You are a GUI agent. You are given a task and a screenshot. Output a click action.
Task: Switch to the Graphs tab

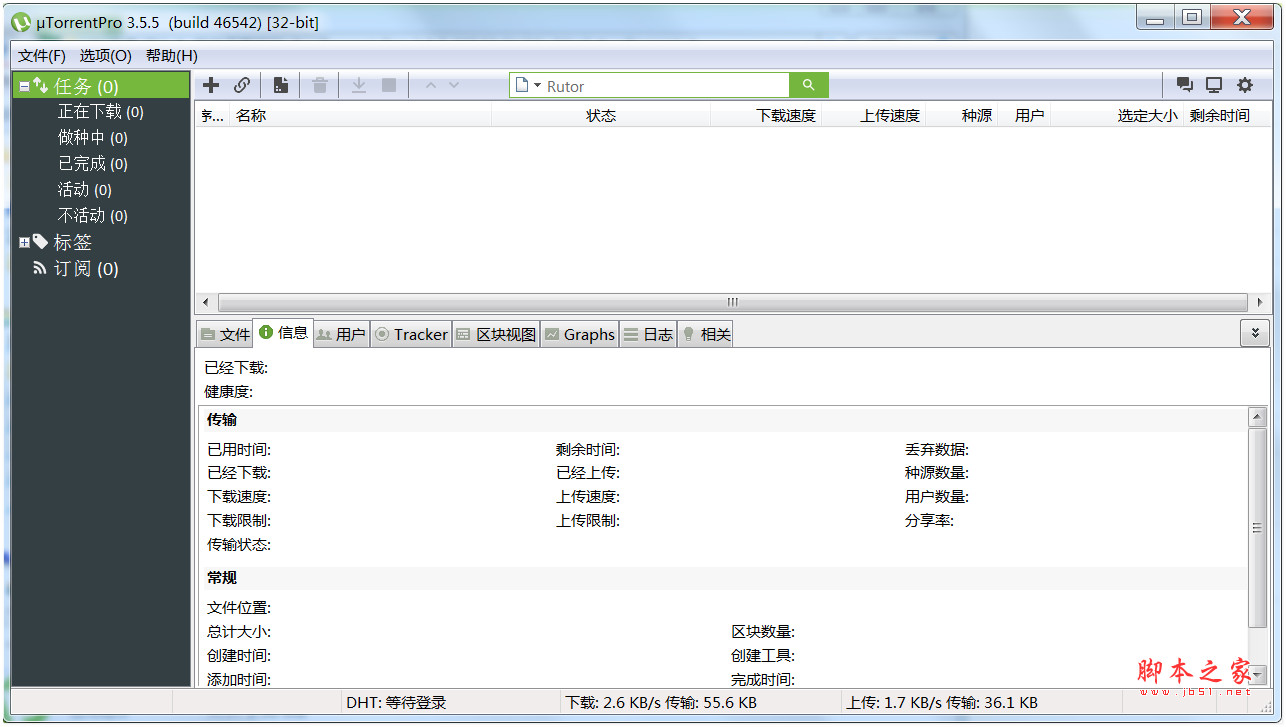(579, 334)
